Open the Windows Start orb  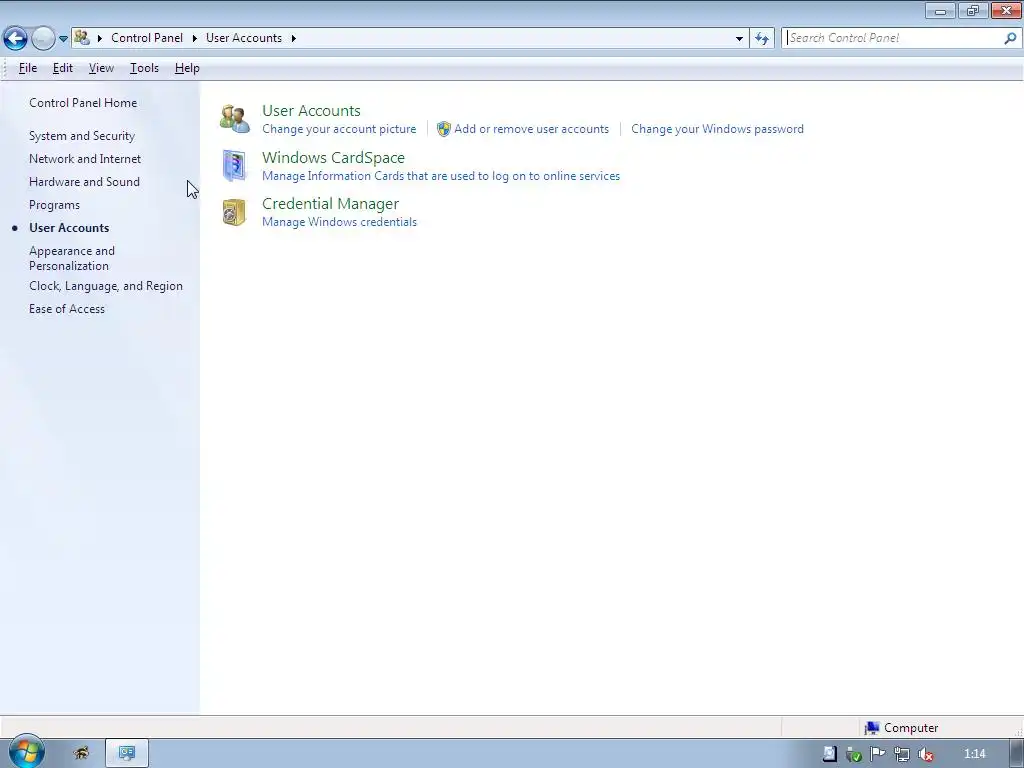[27, 752]
